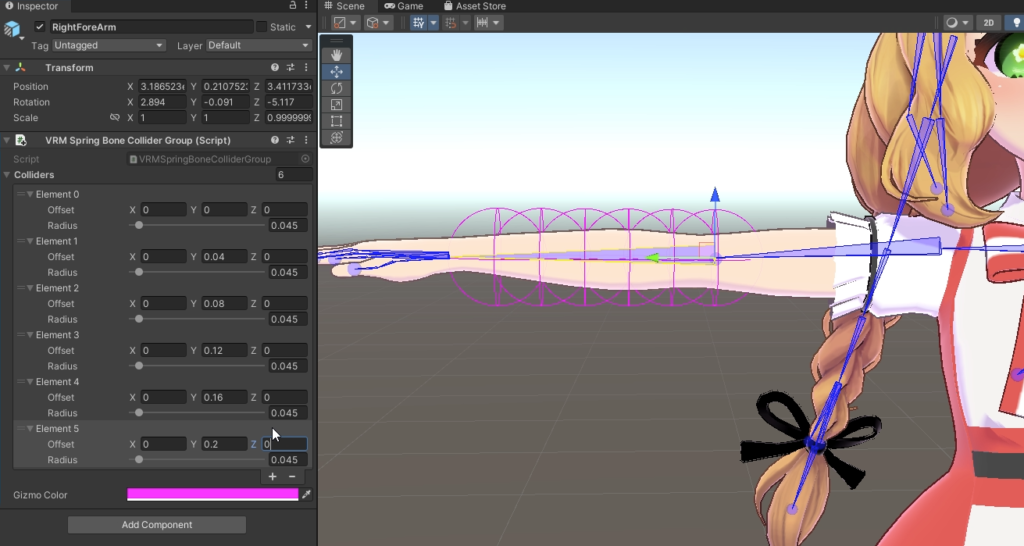
Task: Adjust Element 0 Radius slider
Action: tap(198, 225)
